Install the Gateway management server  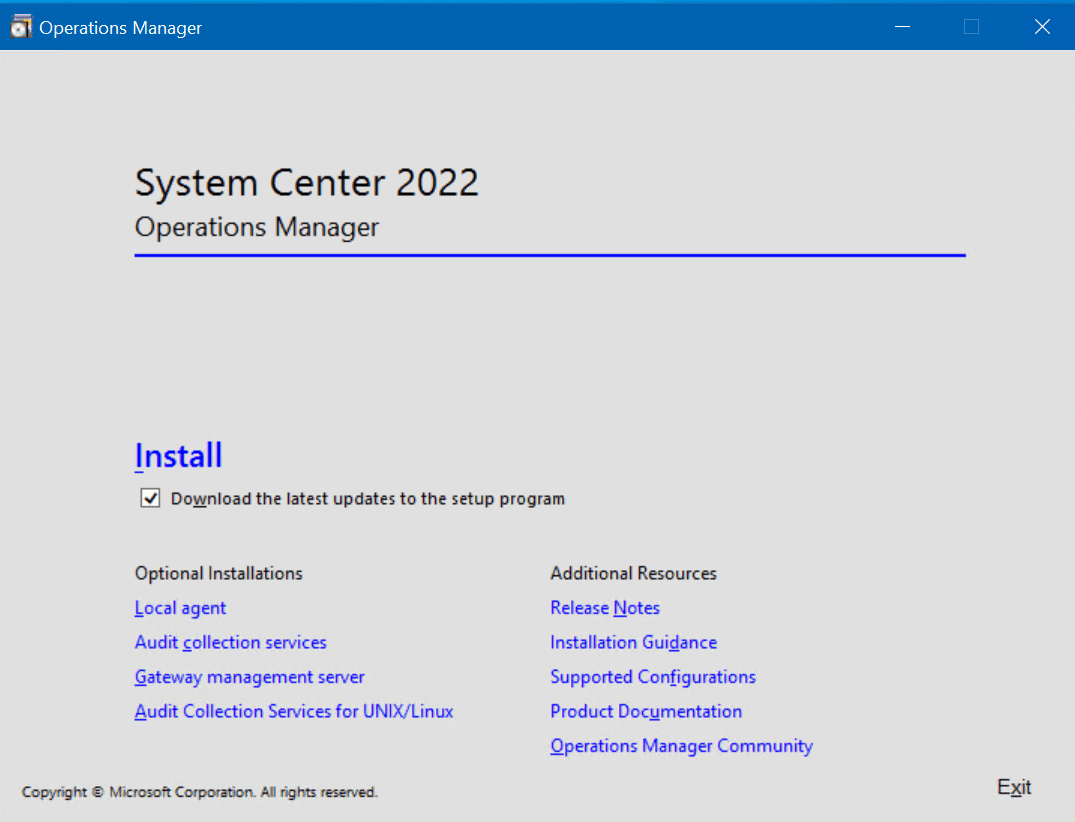click(249, 677)
